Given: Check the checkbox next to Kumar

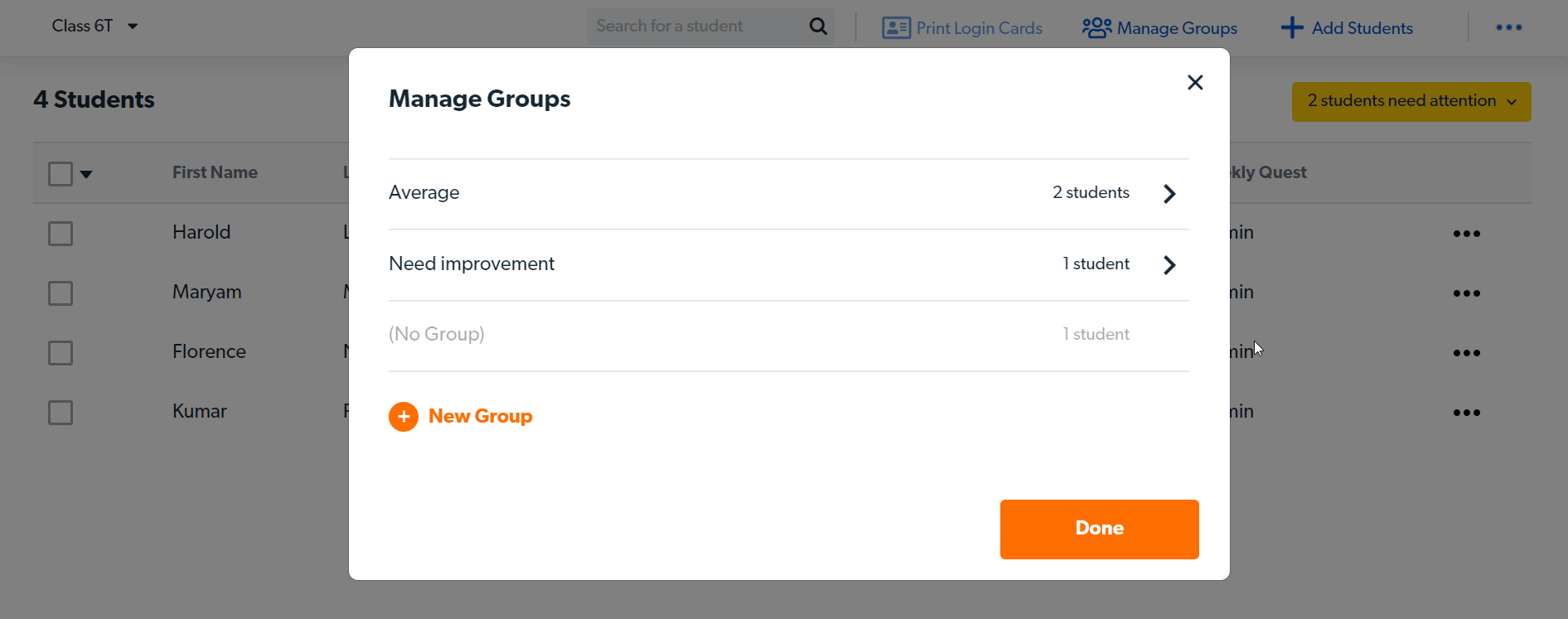Looking at the screenshot, I should point(60,412).
